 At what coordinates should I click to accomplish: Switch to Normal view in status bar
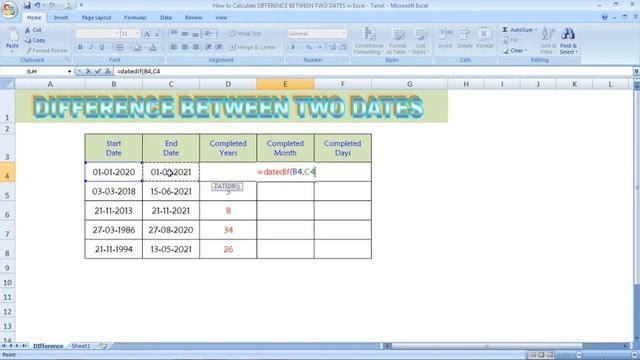[x=533, y=355]
